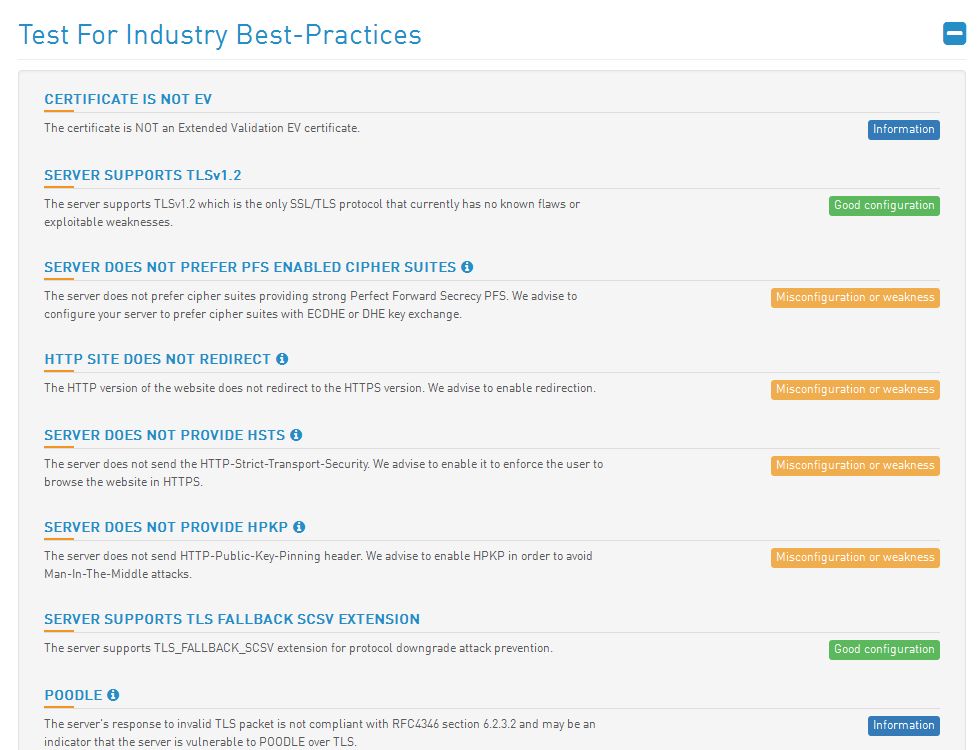Click the Test For Industry Best-Practices title
The image size is (980, 750).
click(220, 35)
